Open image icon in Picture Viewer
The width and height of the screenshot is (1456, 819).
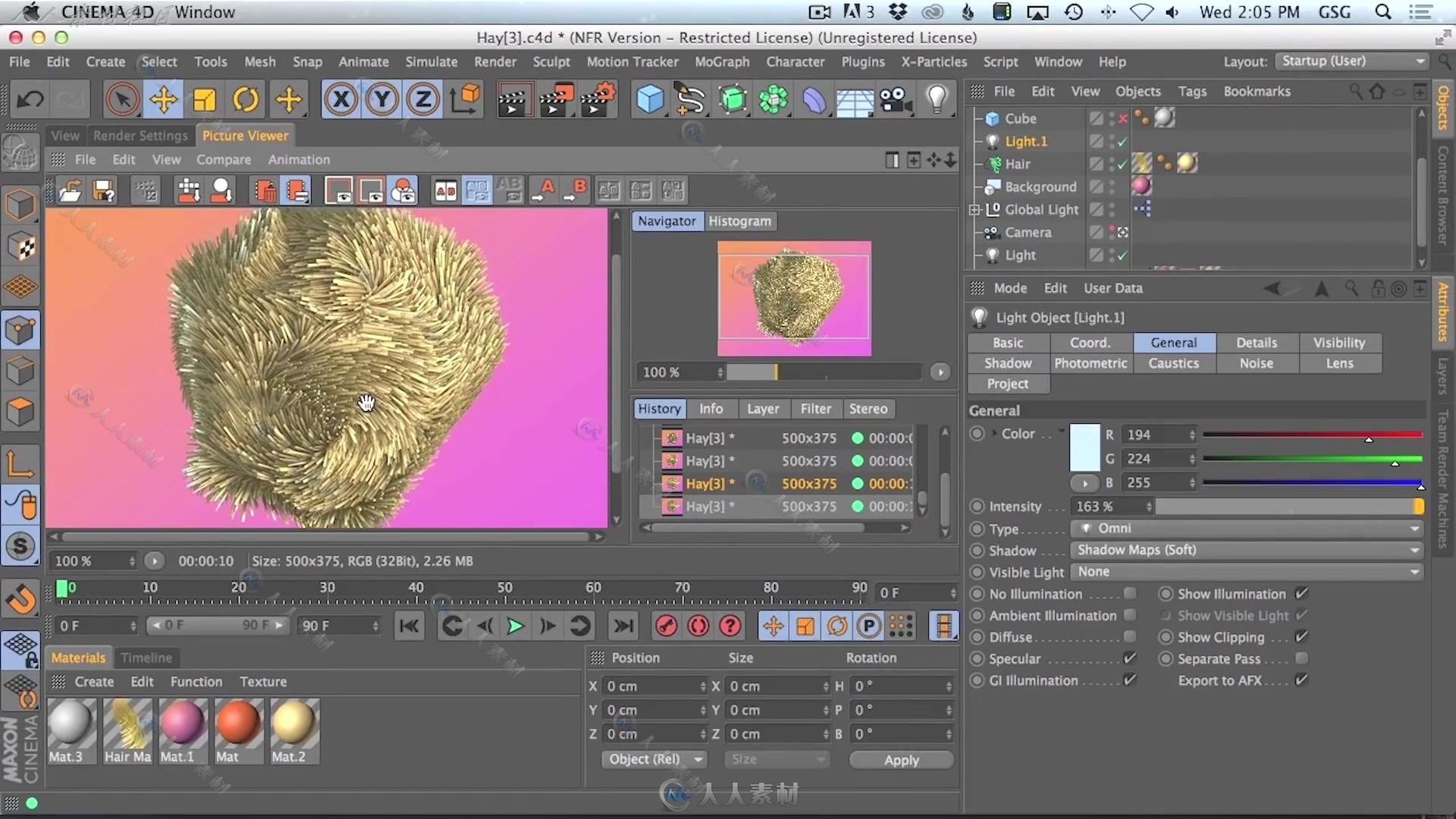[x=70, y=191]
